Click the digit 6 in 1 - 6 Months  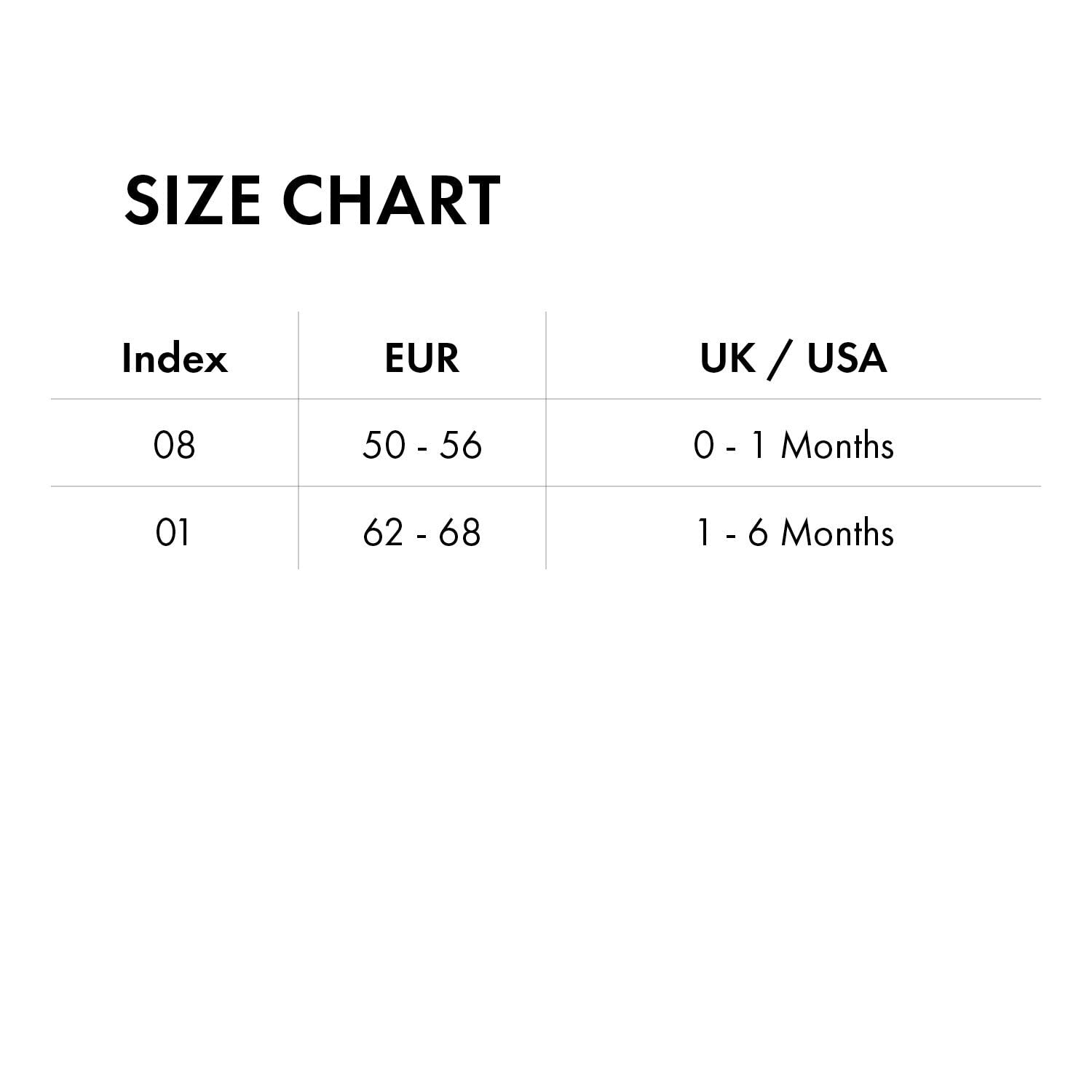758,532
